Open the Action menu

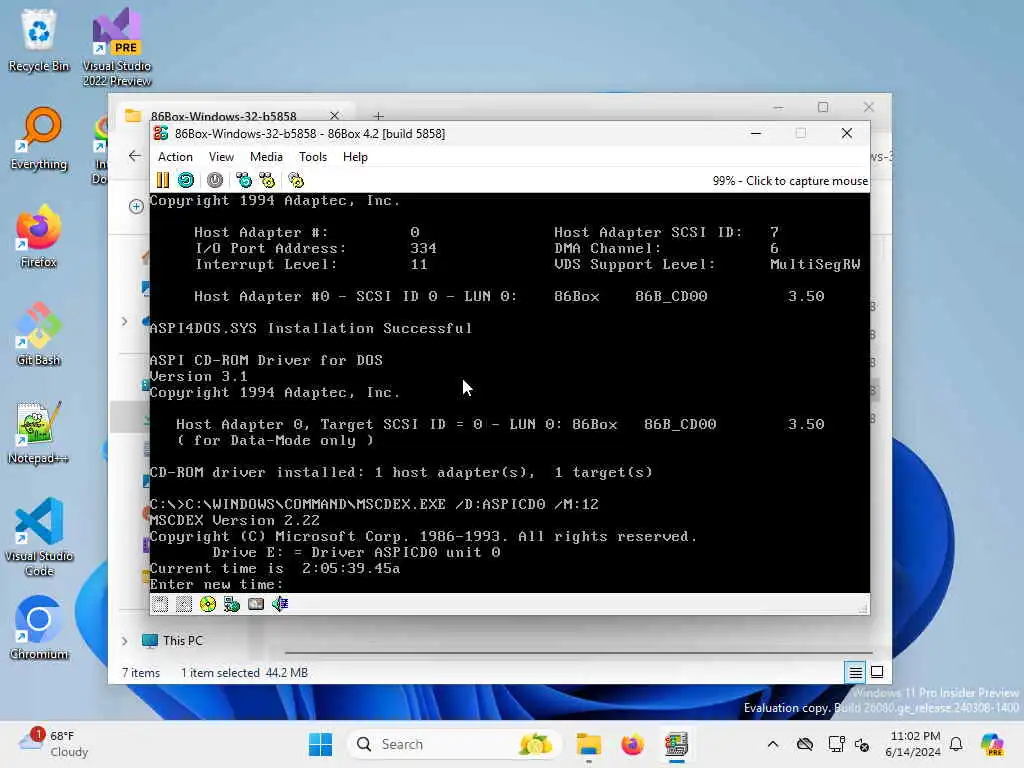click(x=175, y=157)
